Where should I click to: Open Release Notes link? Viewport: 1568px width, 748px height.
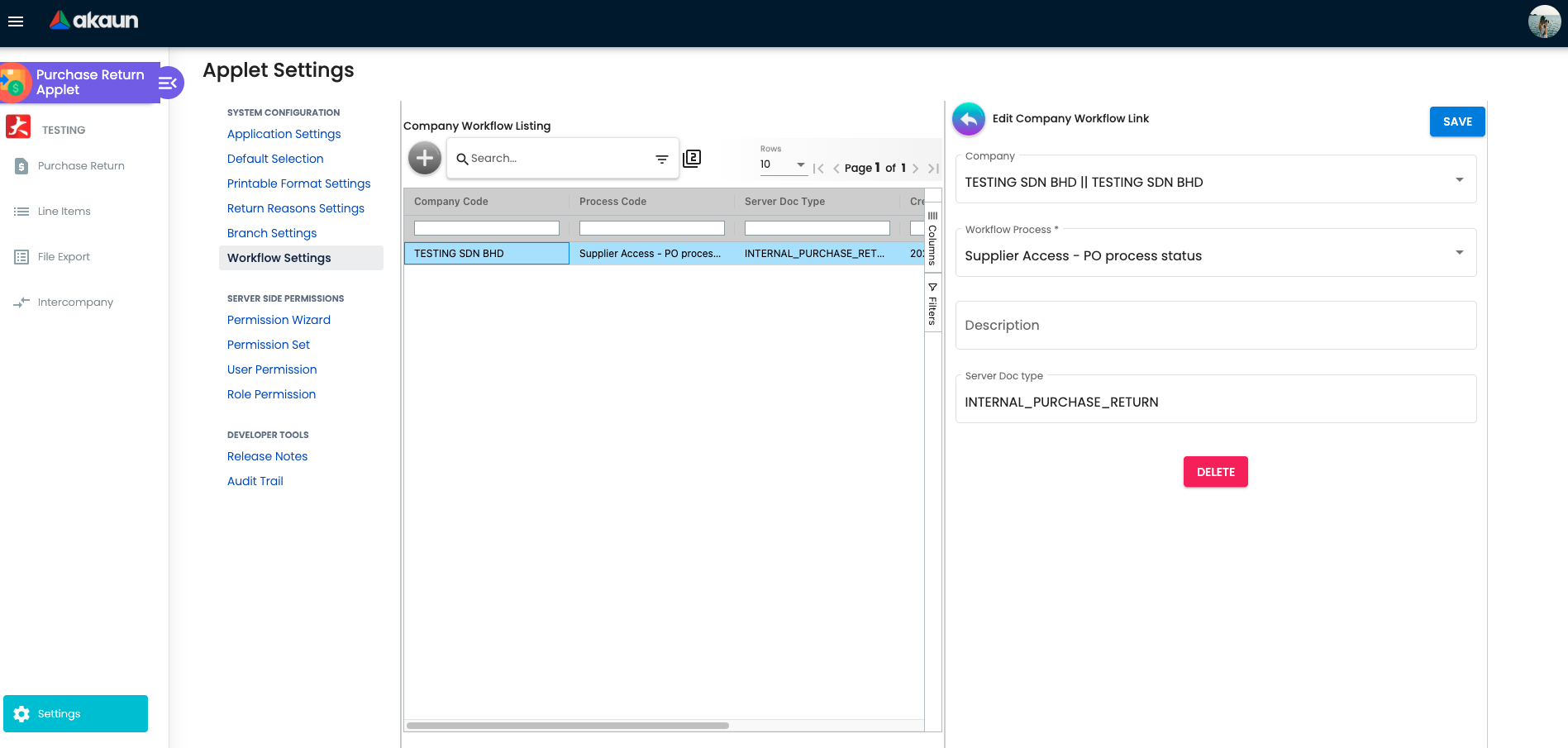pos(267,456)
